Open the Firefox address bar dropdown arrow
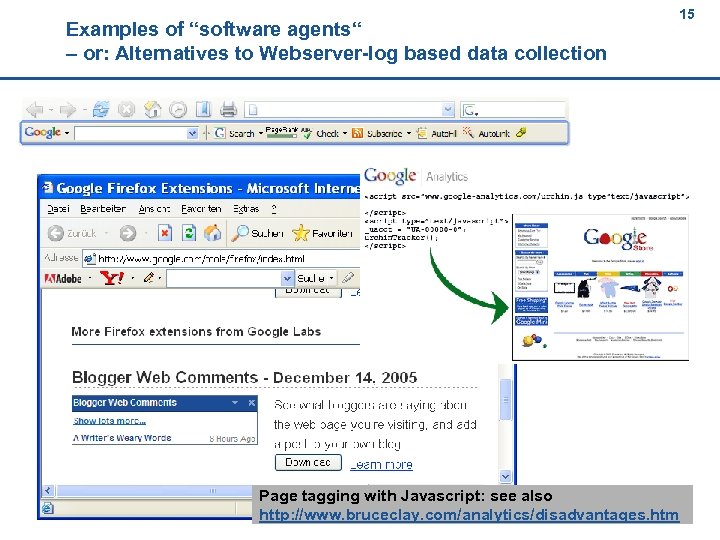The height and width of the screenshot is (540, 720). (x=447, y=110)
